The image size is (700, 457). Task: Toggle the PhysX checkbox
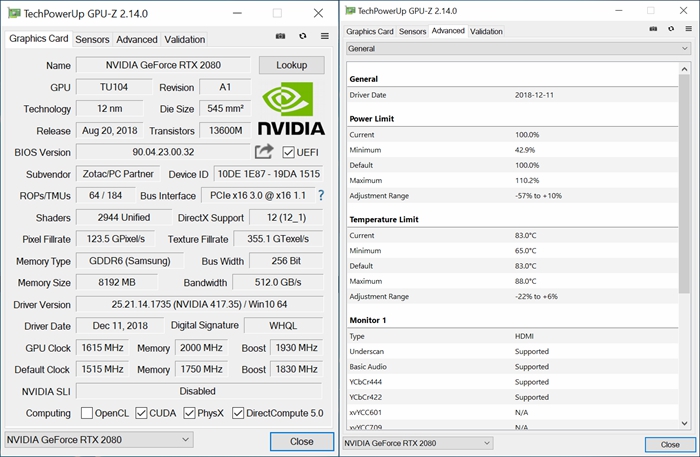(189, 413)
